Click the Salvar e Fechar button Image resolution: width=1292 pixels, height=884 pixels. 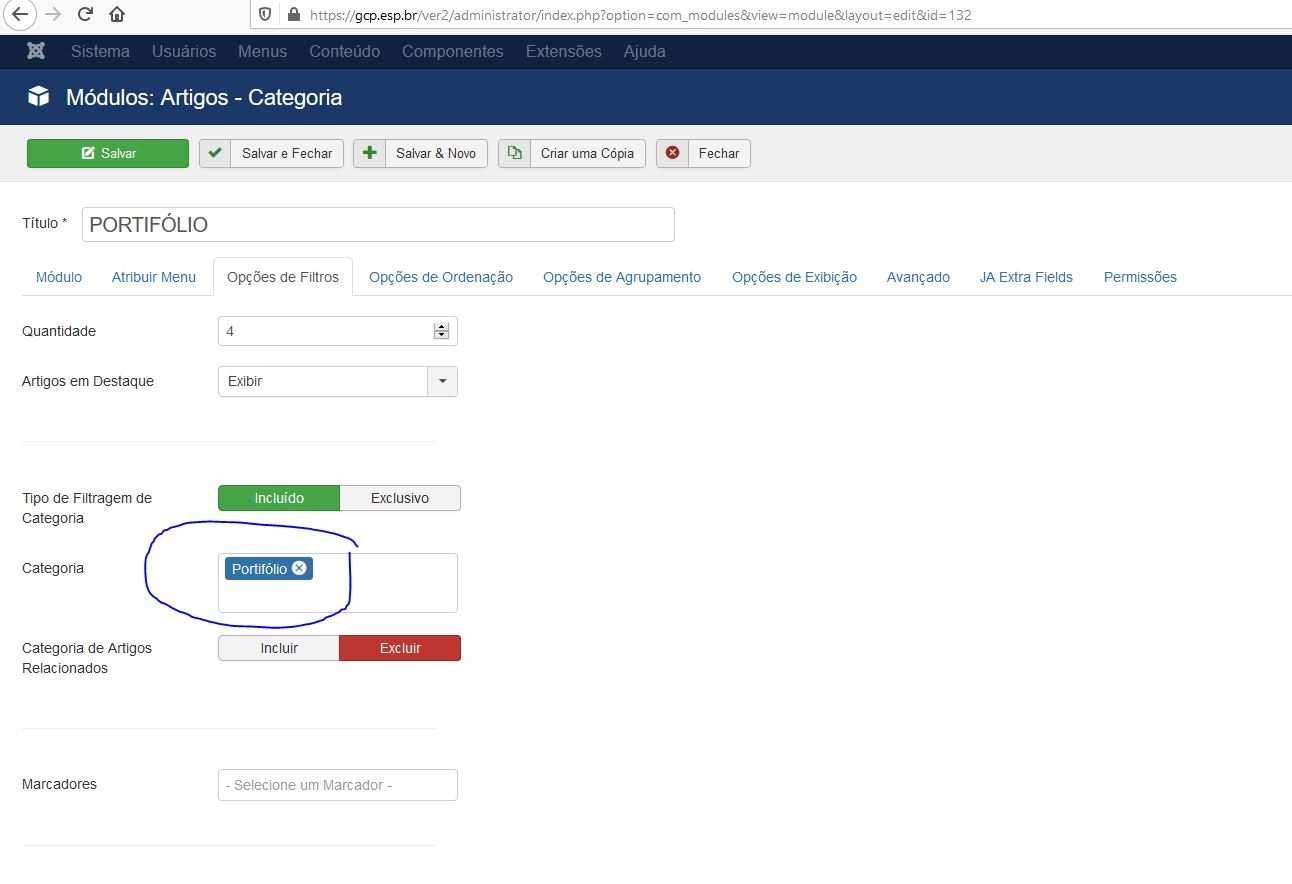click(272, 153)
